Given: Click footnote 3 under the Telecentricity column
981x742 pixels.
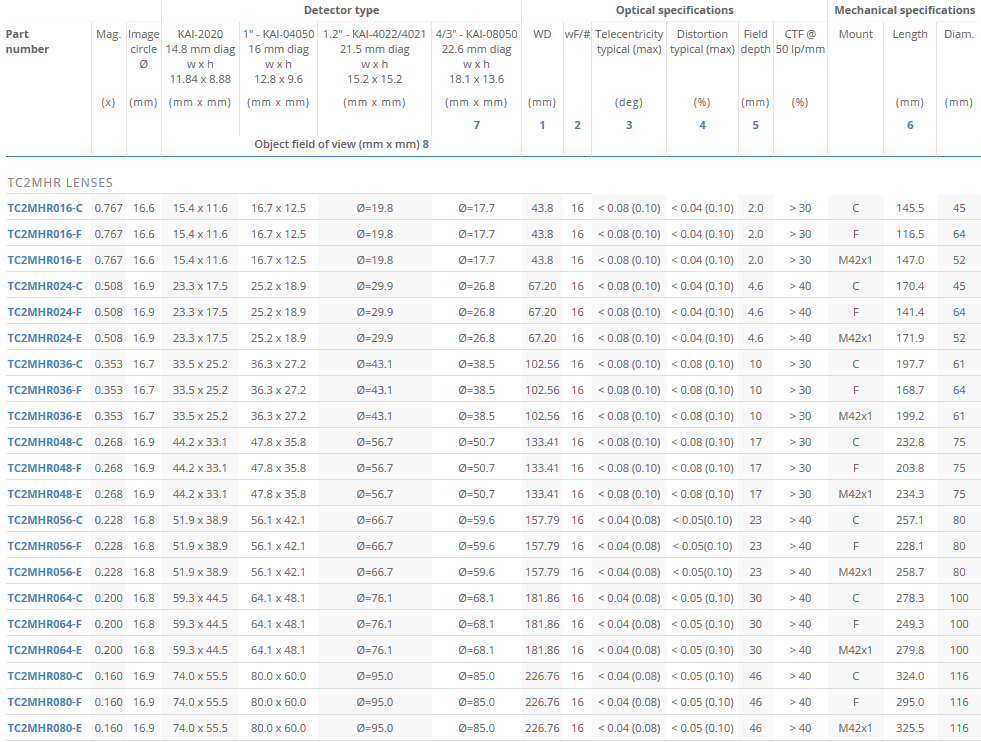Looking at the screenshot, I should coord(629,124).
